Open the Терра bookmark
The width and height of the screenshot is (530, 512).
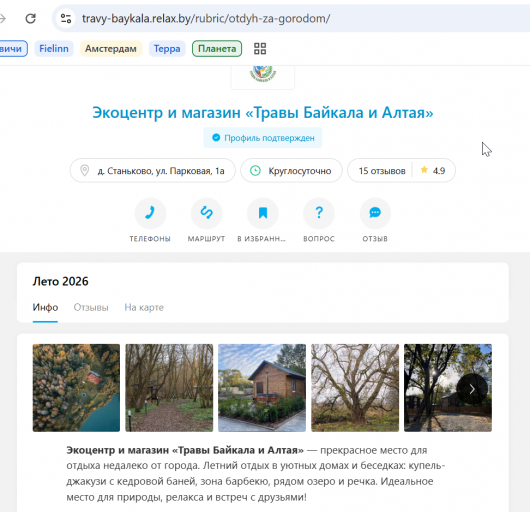(x=167, y=49)
